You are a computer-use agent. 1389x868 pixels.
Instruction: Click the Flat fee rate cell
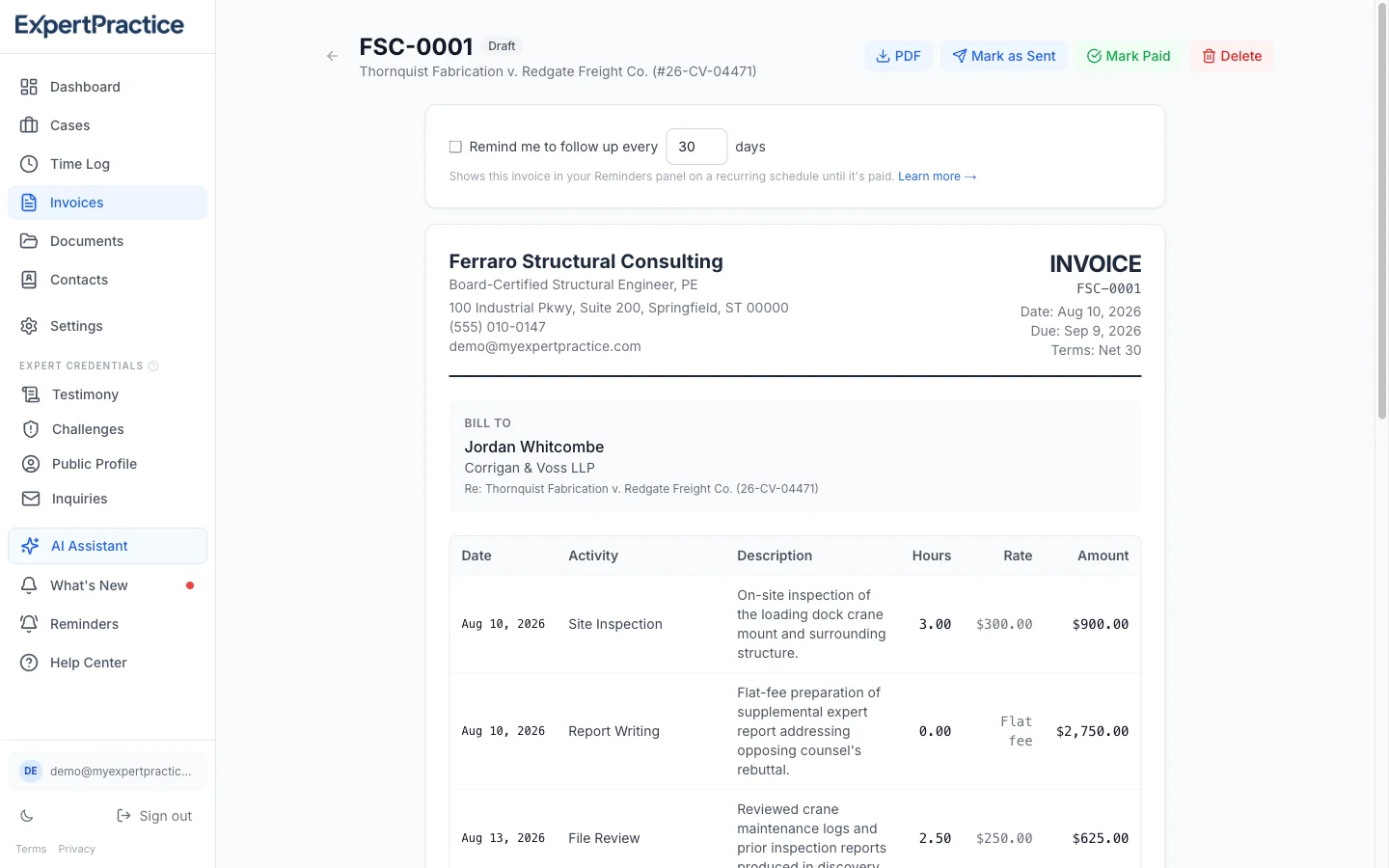click(1017, 731)
